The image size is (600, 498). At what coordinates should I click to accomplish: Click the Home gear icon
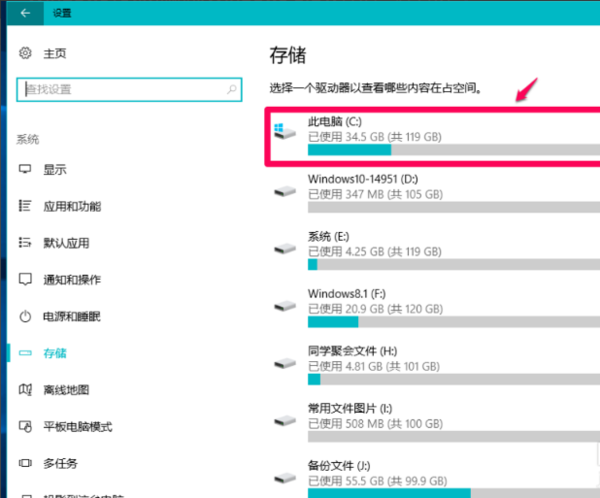[25, 53]
